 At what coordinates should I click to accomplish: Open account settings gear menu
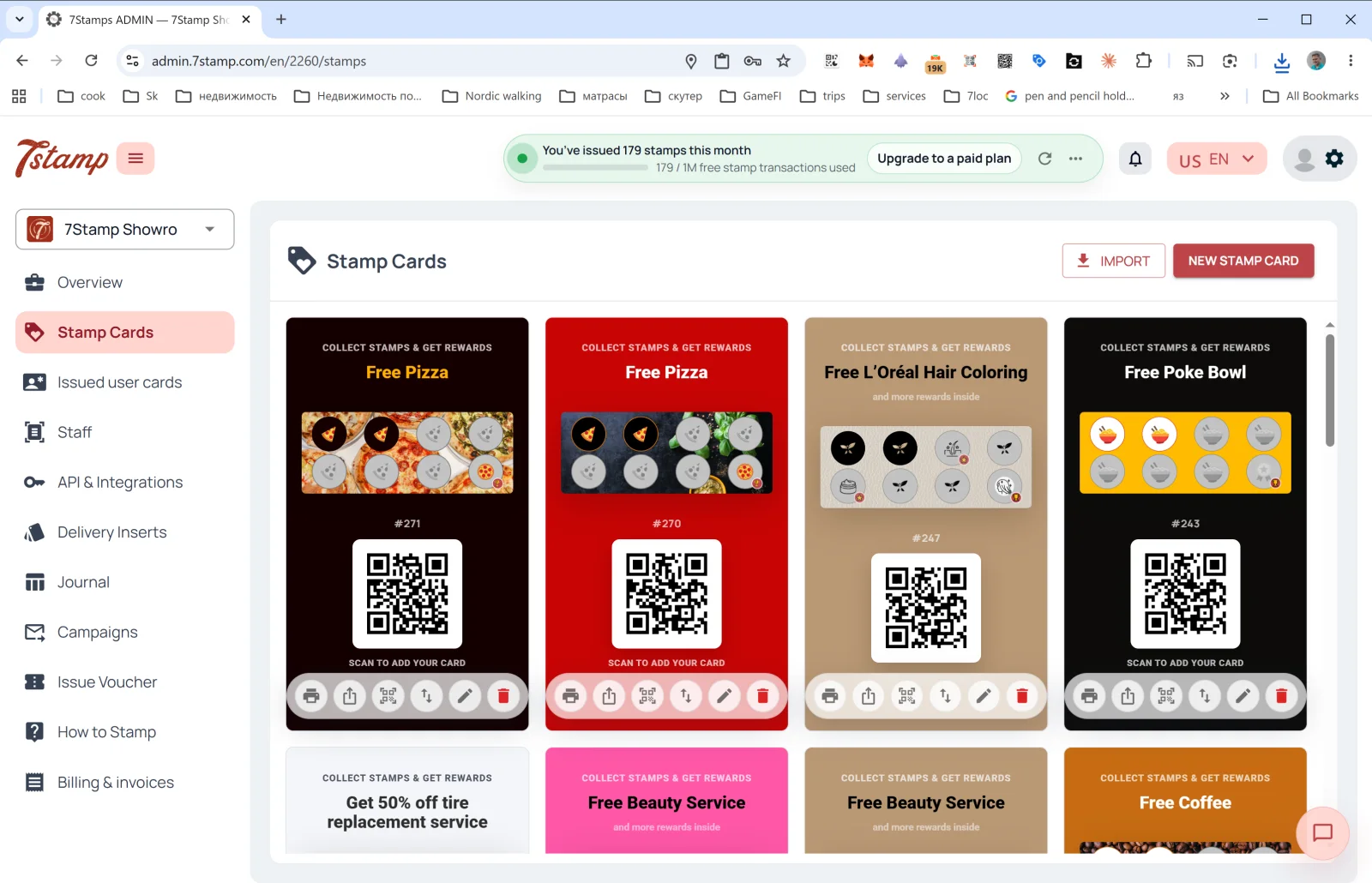click(x=1334, y=159)
